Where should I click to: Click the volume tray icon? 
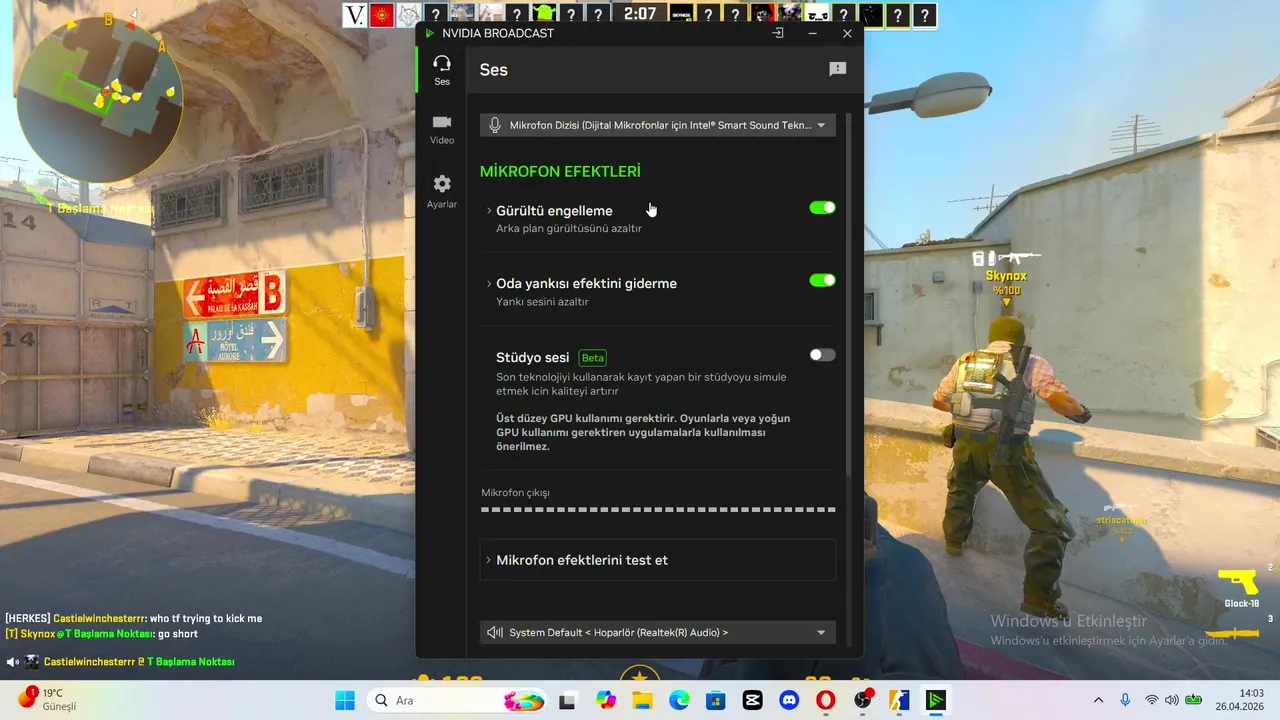(1172, 700)
